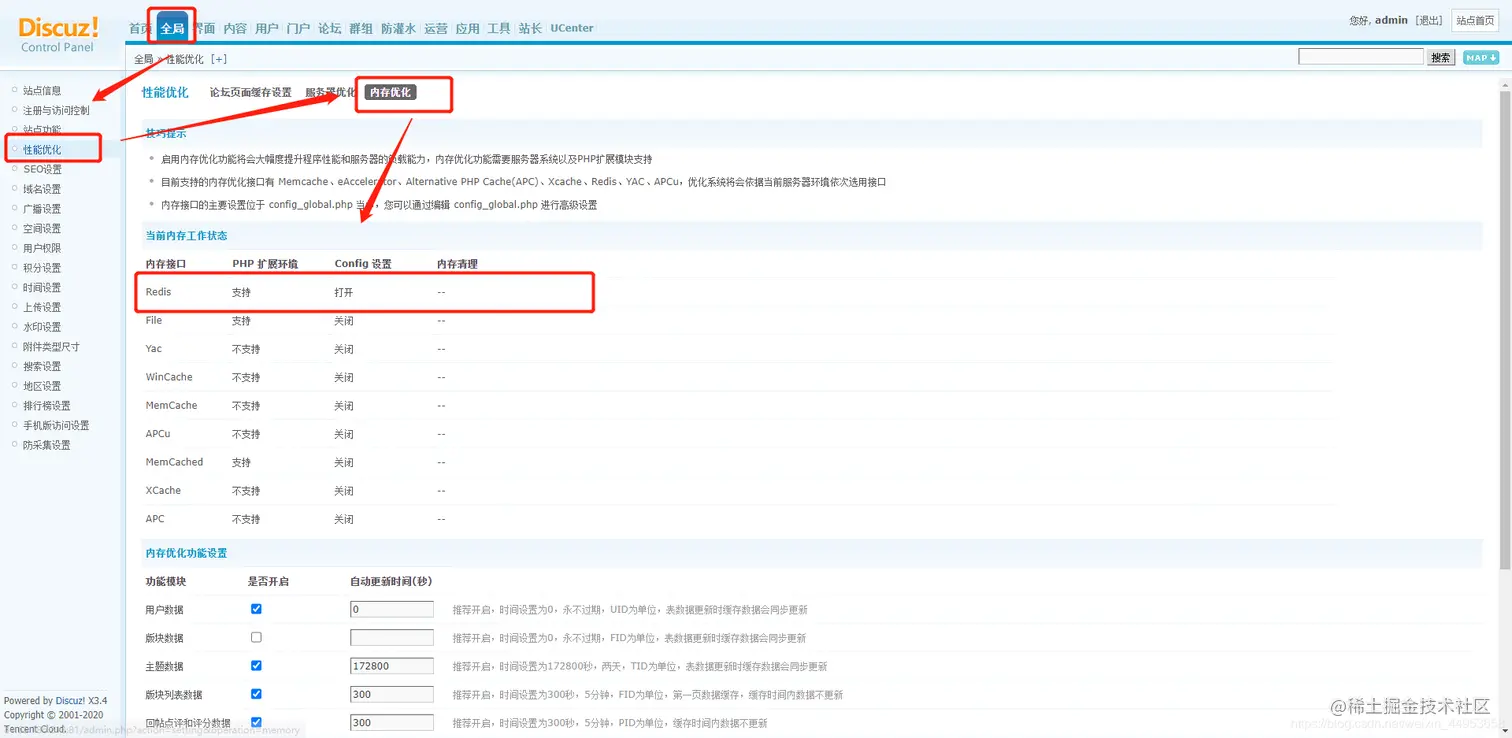The image size is (1512, 738).
Task: Uncheck the 版块列表数据 checkbox
Action: pos(256,694)
